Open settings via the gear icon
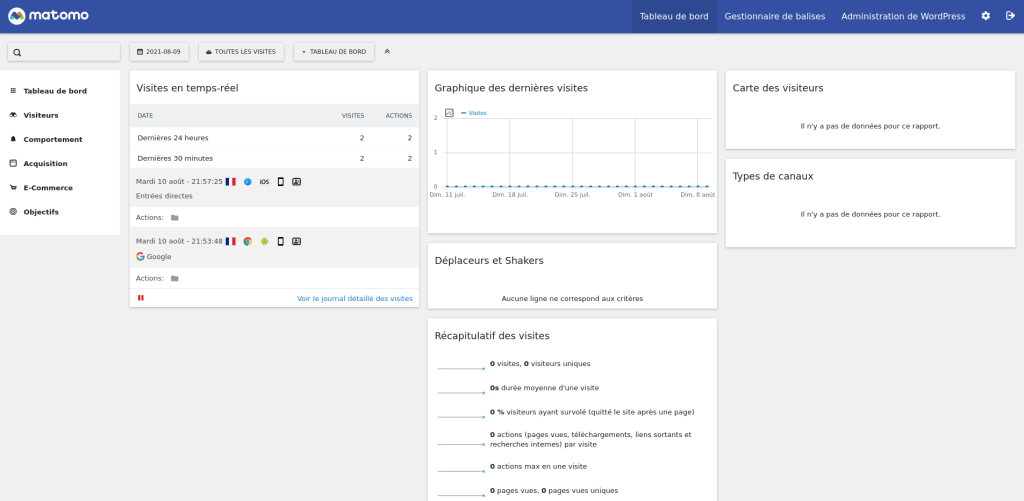1024x501 pixels. pos(986,16)
